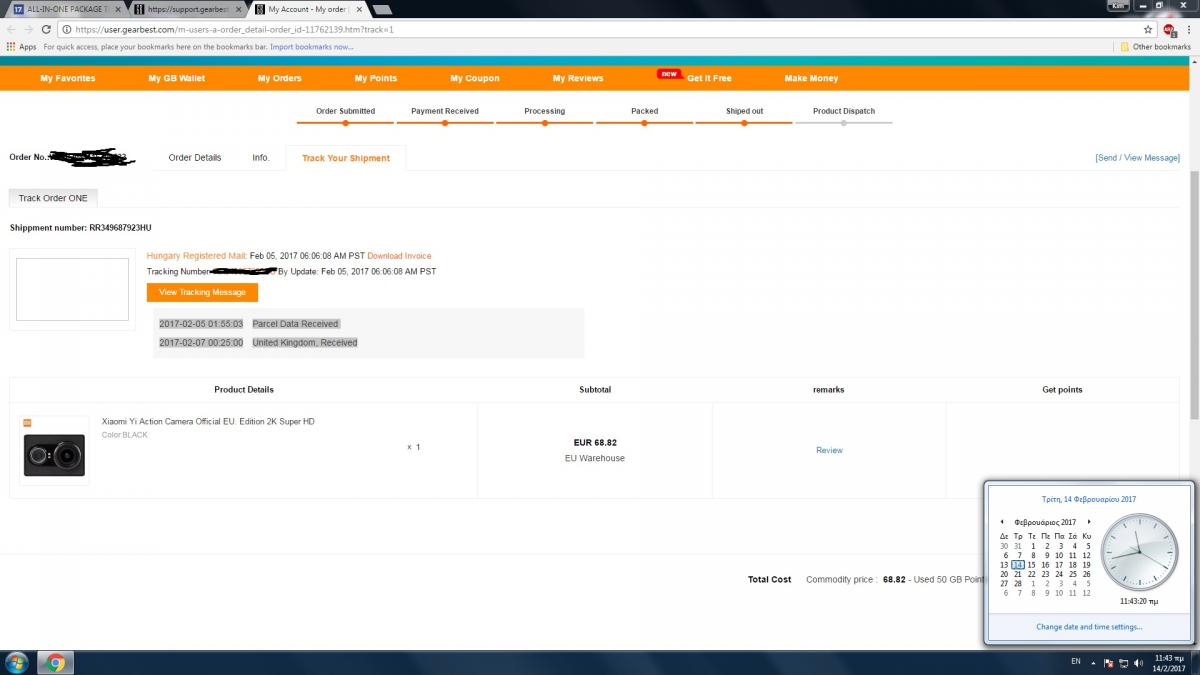Open the Other bookmarks folder
The image size is (1200, 675).
(x=1155, y=47)
